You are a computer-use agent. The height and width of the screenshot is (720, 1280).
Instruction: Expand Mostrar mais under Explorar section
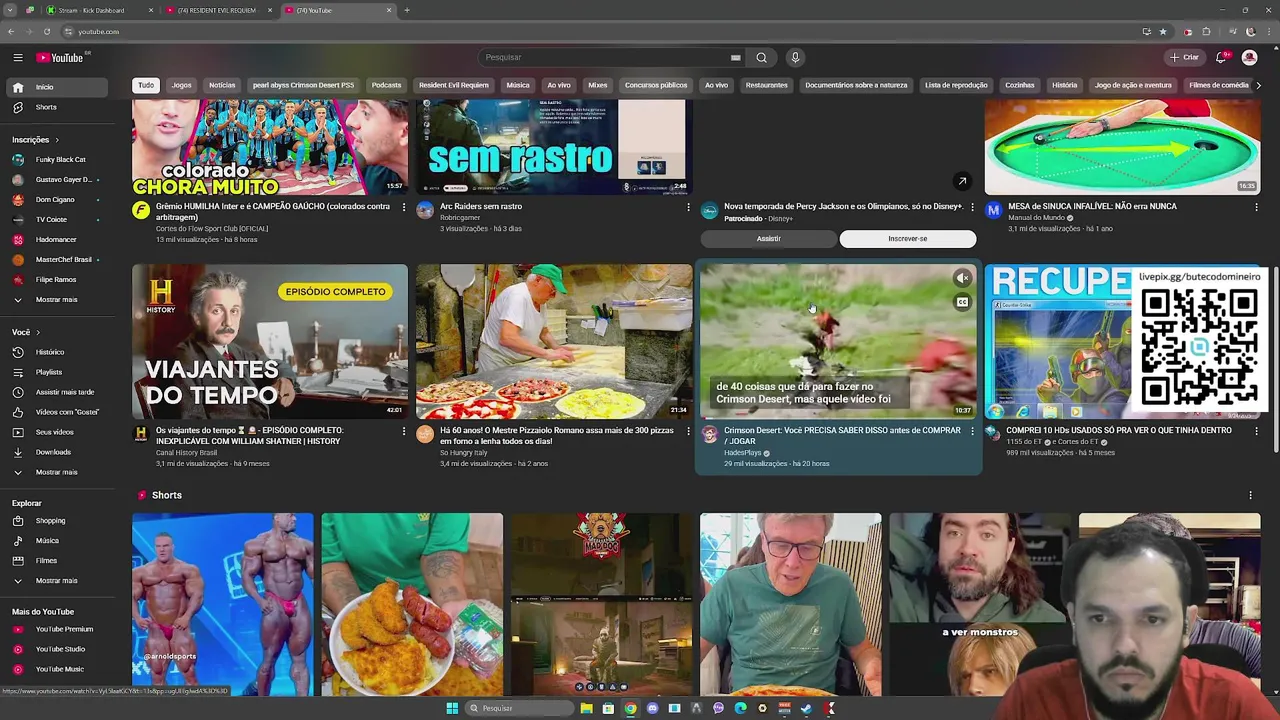coord(56,581)
